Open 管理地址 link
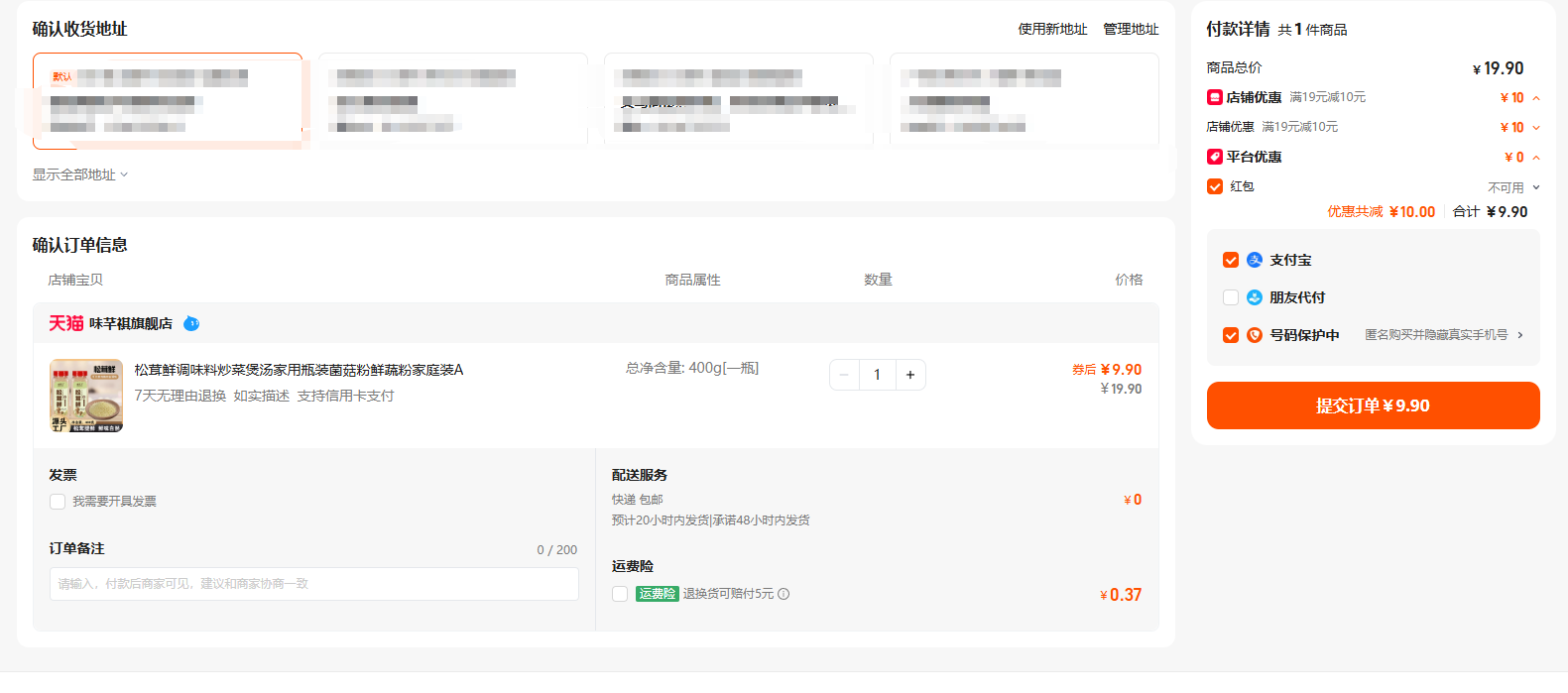The width and height of the screenshot is (1568, 693). 1131,29
